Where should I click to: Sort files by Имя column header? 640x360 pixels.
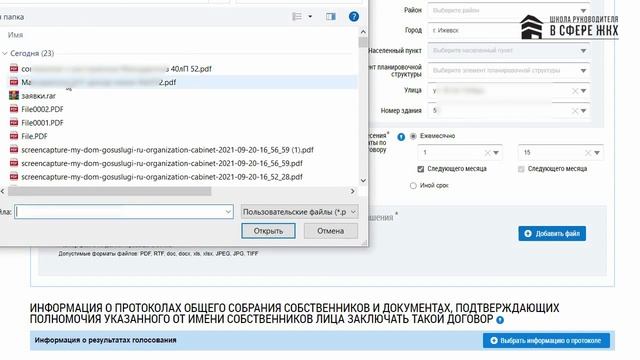[x=16, y=35]
